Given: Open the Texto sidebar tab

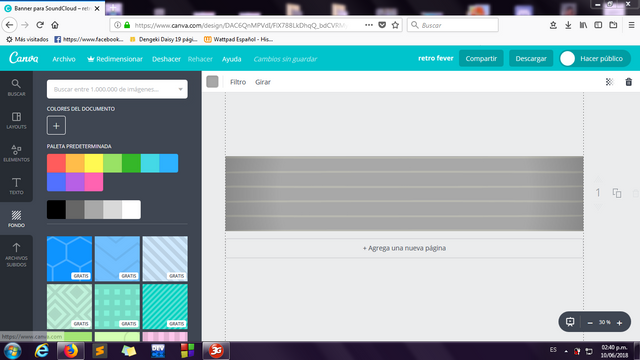Looking at the screenshot, I should point(16,186).
